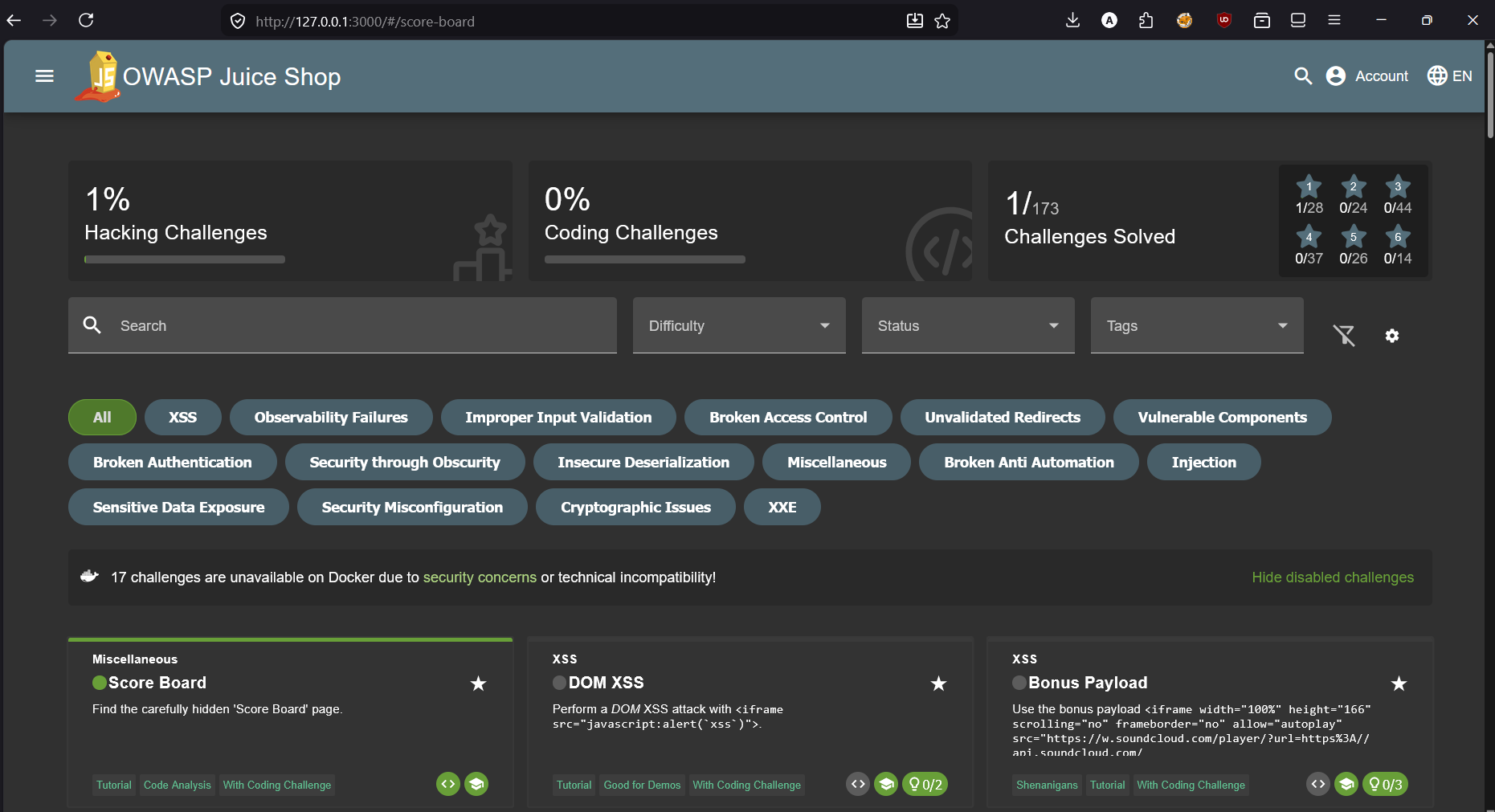Click the OWASP Juice Shop logo

[x=97, y=77]
